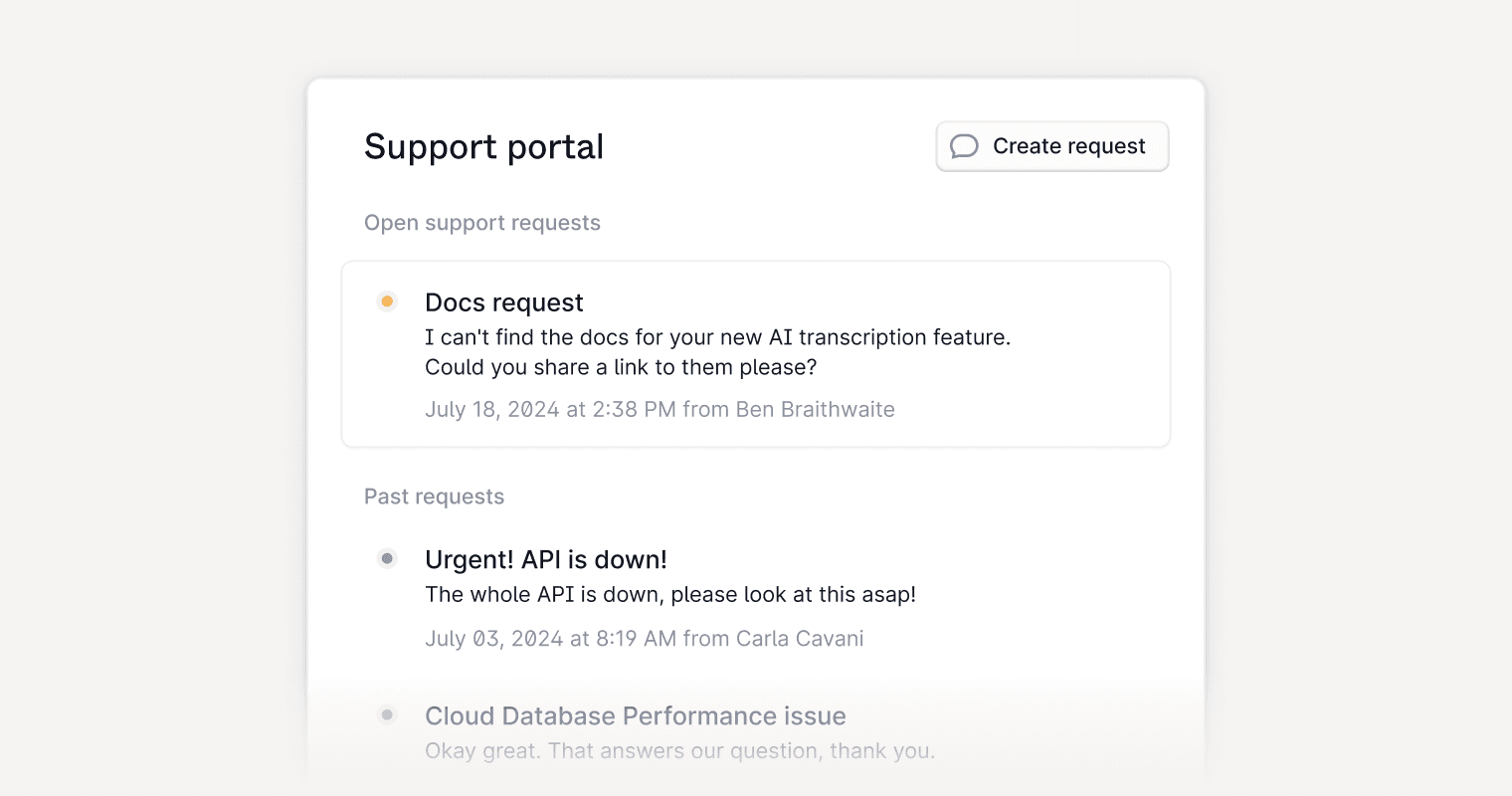The height and width of the screenshot is (796, 1512).
Task: Open the Cloud Database Performance issue request
Action: tap(635, 716)
